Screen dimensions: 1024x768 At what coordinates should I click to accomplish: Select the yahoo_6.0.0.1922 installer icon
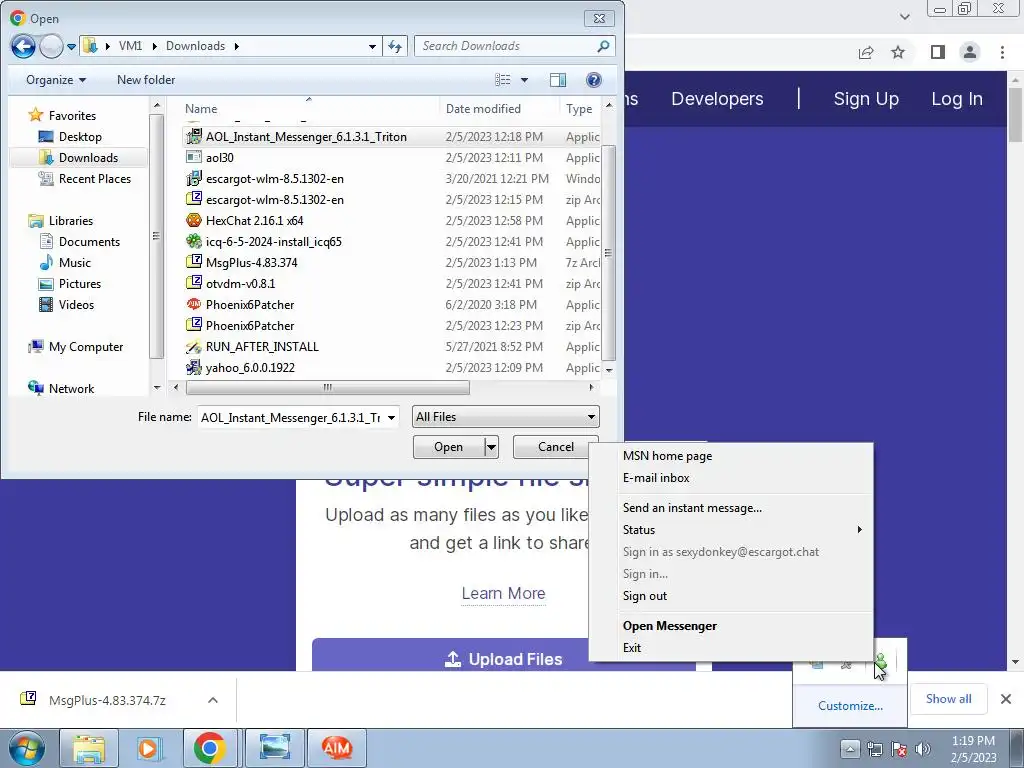tap(194, 368)
